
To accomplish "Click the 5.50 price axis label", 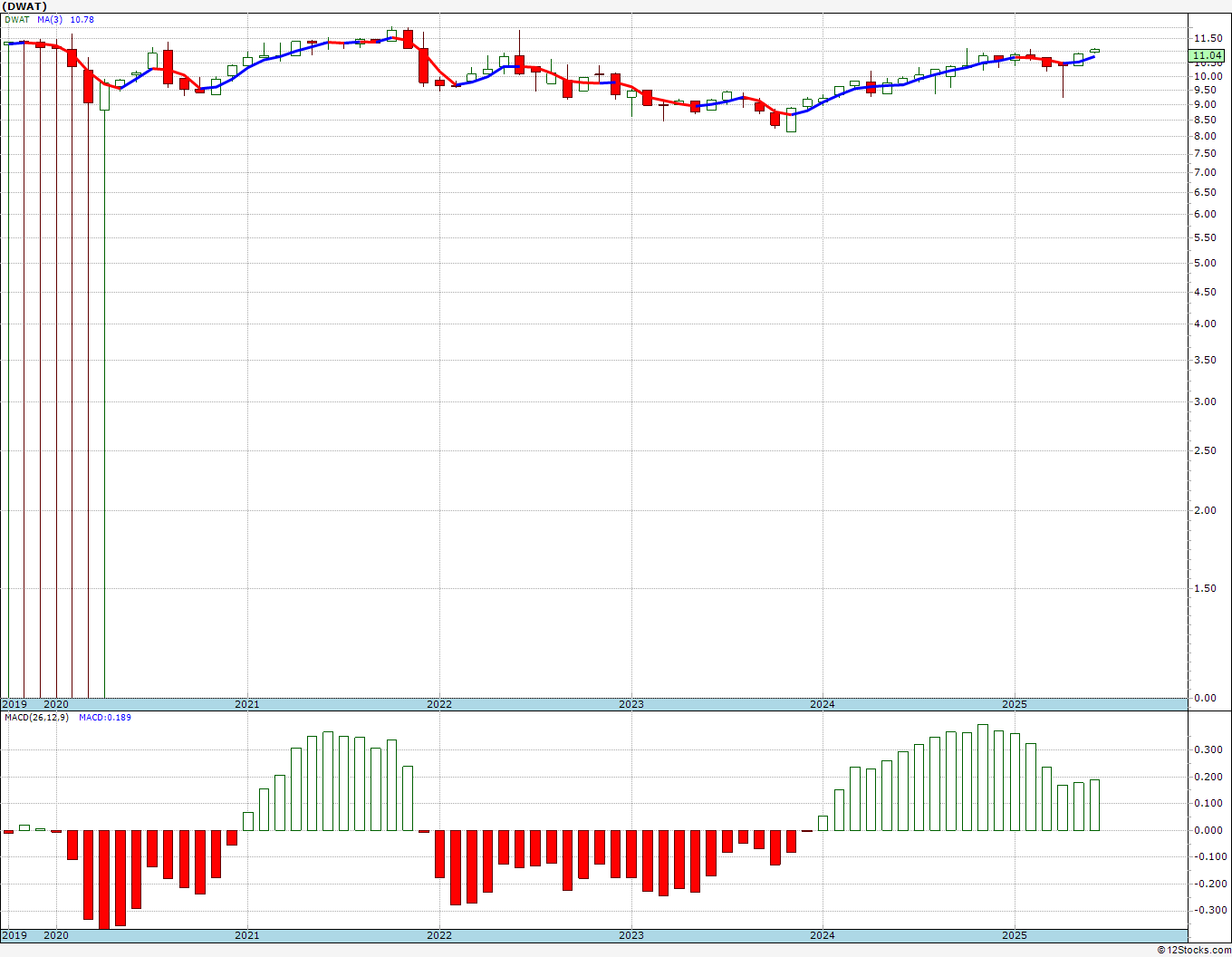I will (x=1205, y=238).
